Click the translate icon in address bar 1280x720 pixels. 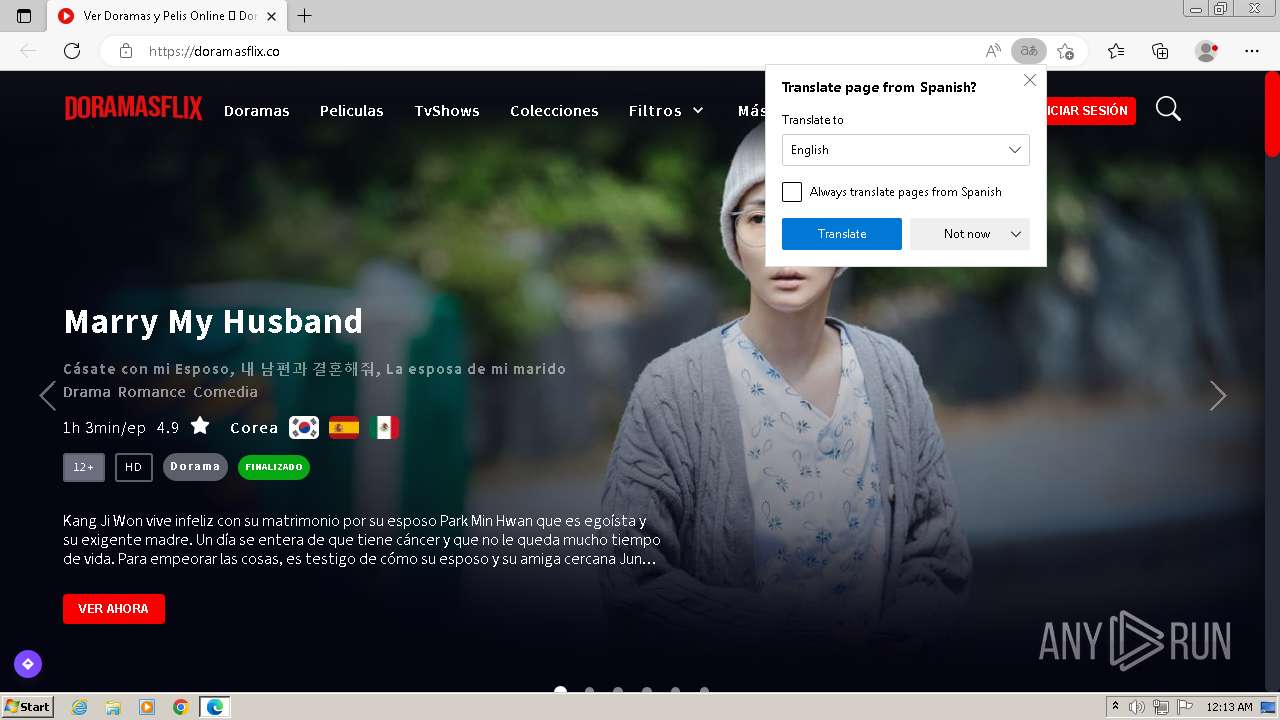coord(1029,51)
